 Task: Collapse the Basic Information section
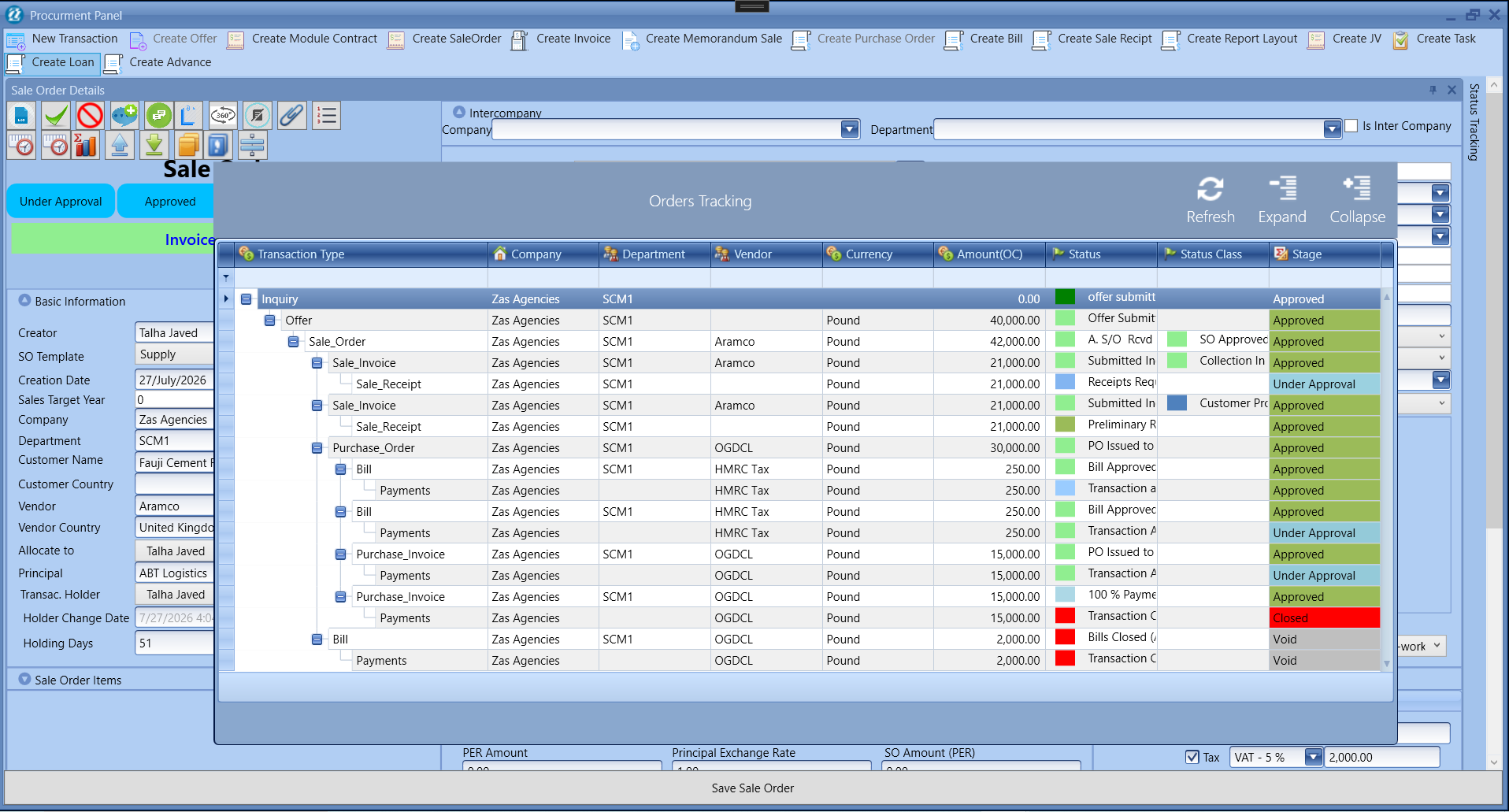(x=24, y=301)
